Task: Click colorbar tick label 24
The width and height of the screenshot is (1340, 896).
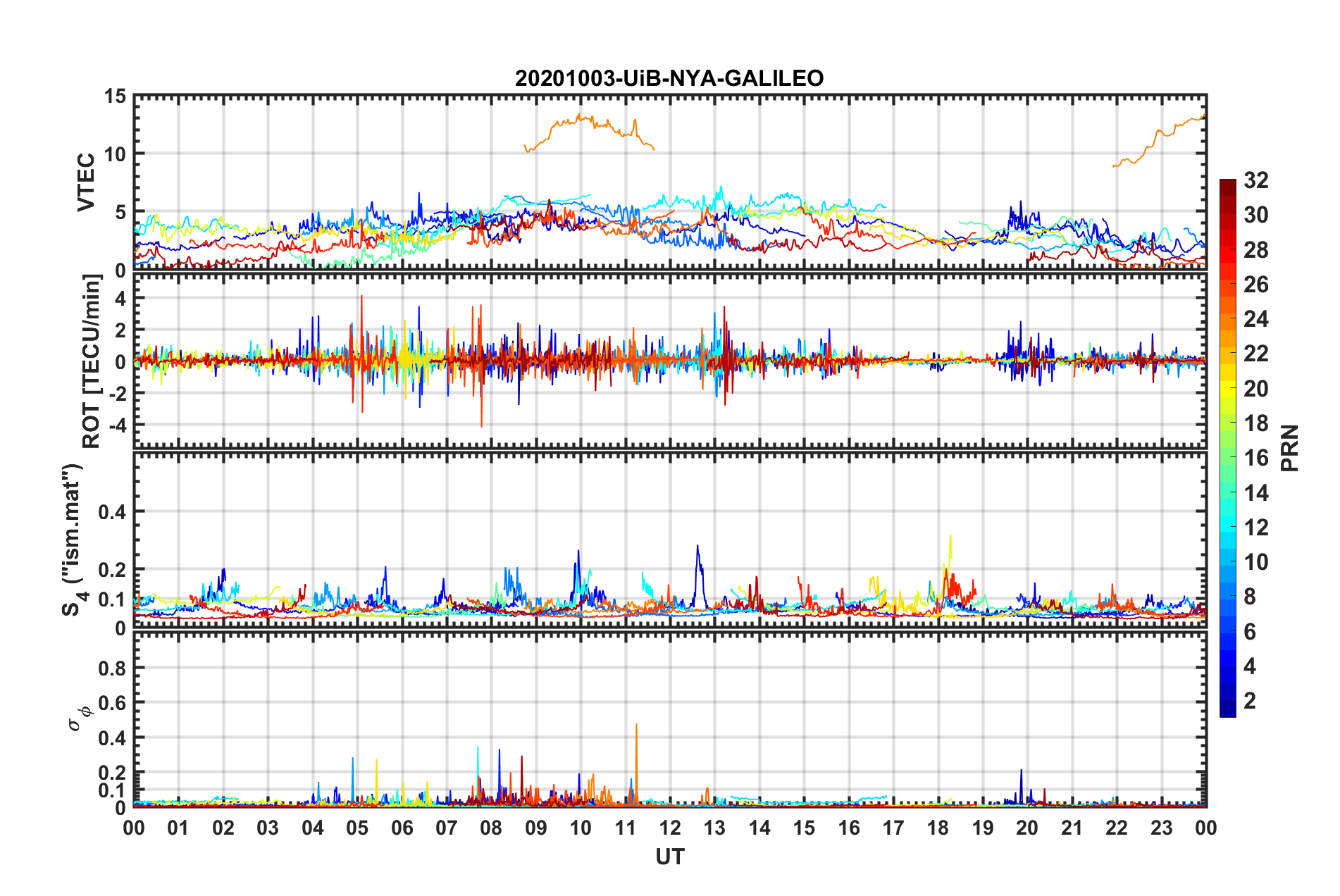Action: [1255, 319]
